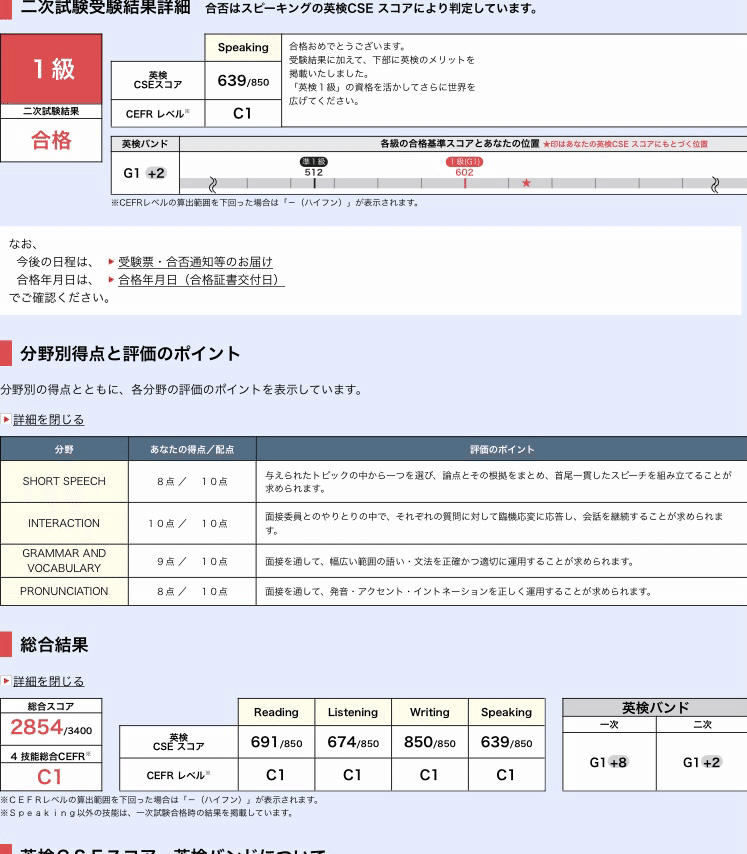Click the あなたの得点／配点 column header

pos(192,449)
